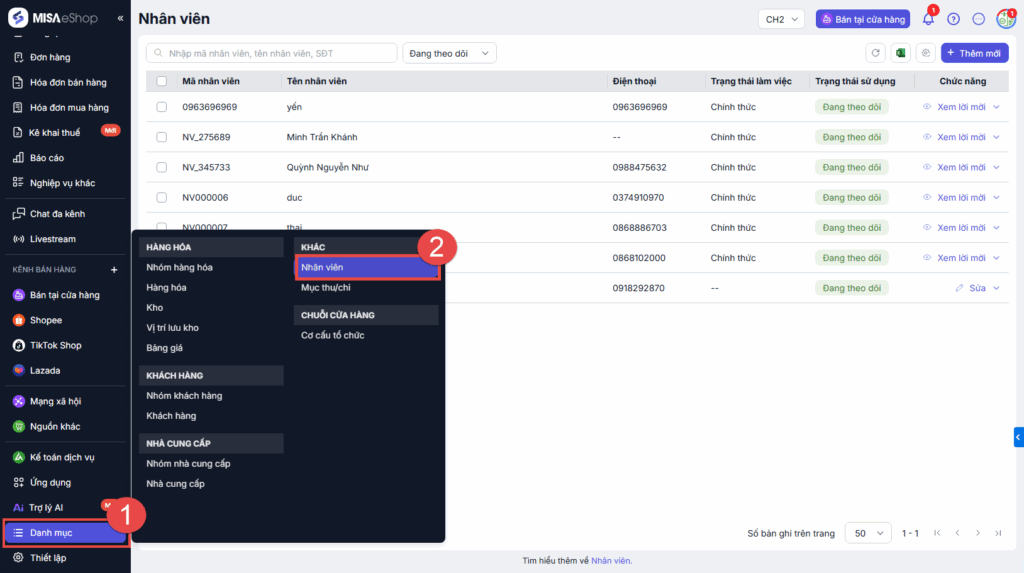Image resolution: width=1024 pixels, height=573 pixels.
Task: Expand actions arrow for NV000006 row
Action: click(x=997, y=197)
